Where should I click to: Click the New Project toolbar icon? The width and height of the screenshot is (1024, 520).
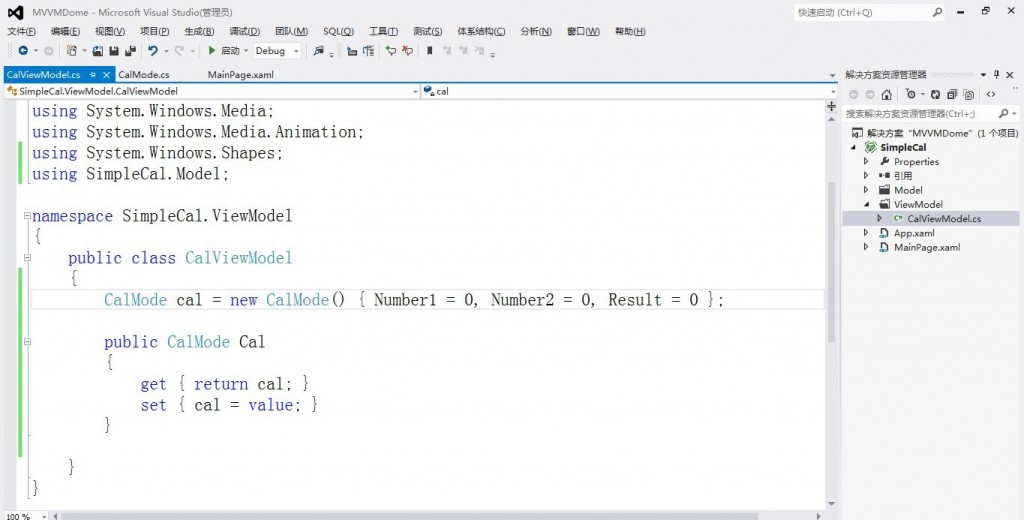72,50
